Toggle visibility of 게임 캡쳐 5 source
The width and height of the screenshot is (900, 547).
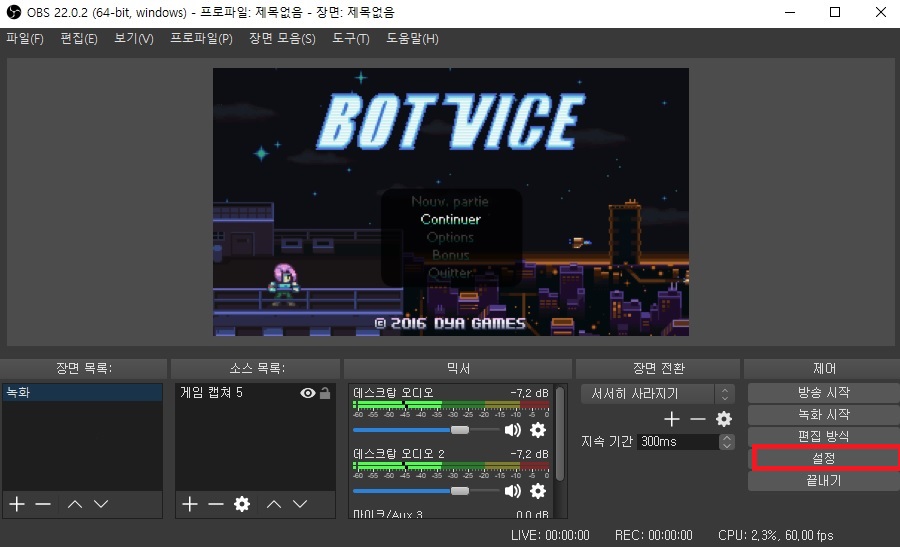(308, 393)
